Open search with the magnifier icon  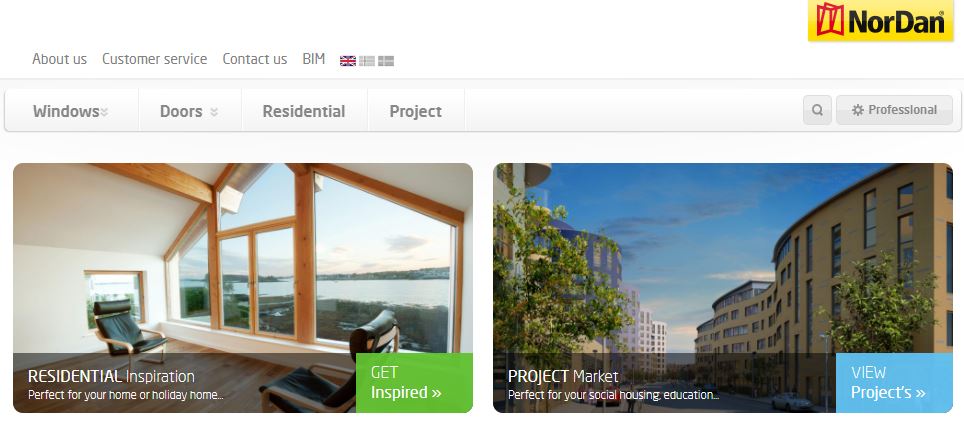(x=817, y=110)
